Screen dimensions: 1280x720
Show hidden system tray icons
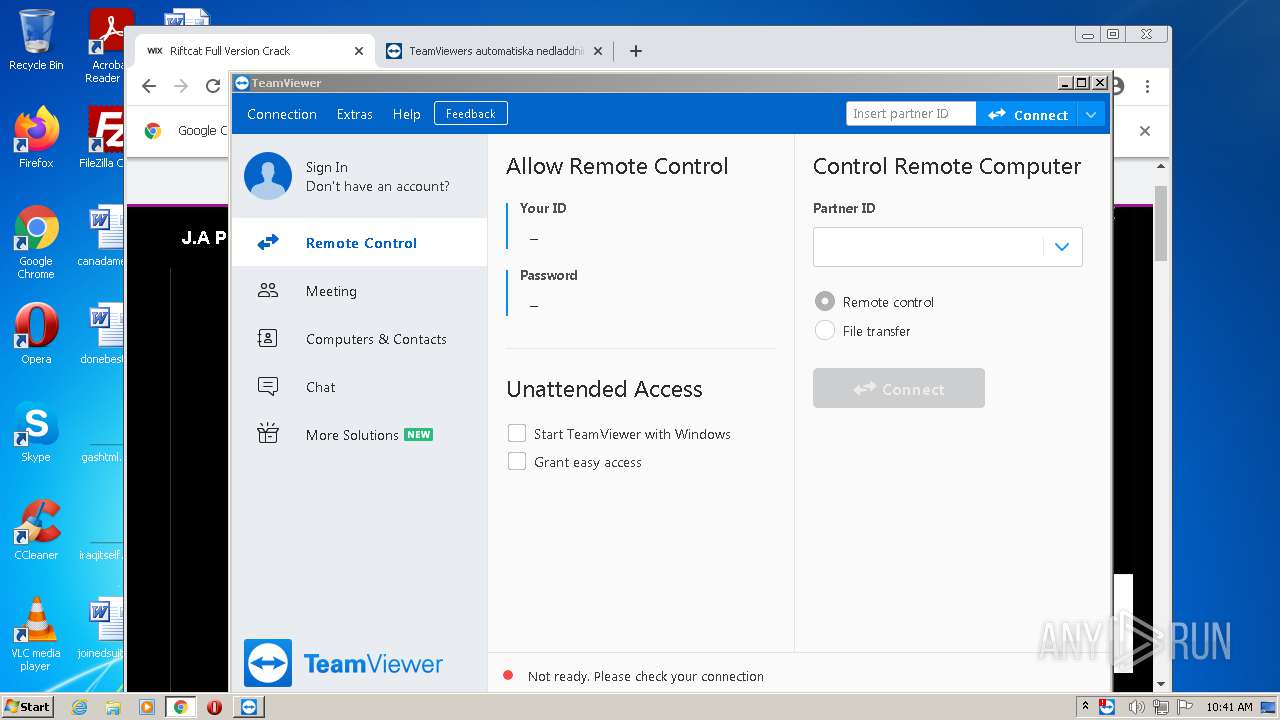click(1086, 707)
